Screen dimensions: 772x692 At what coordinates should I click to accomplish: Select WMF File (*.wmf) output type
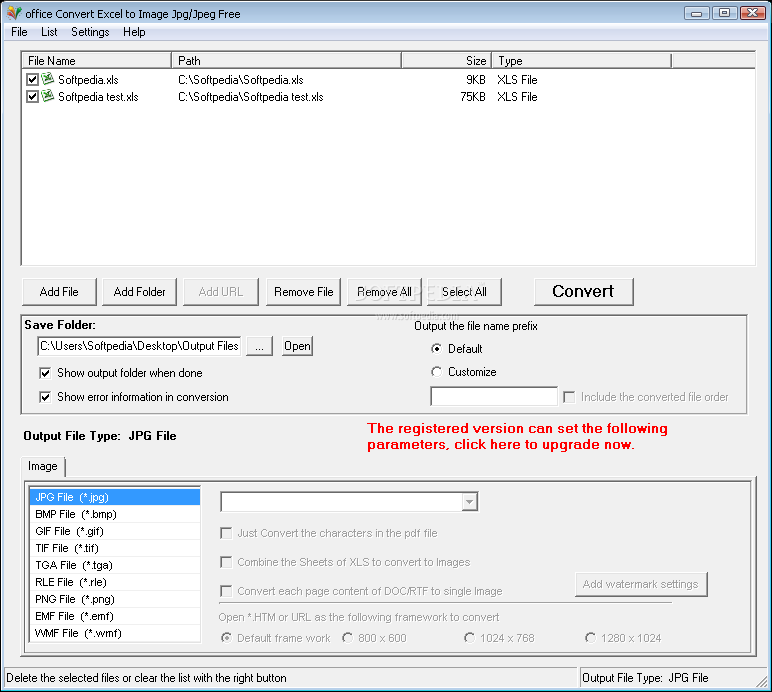[x=115, y=633]
